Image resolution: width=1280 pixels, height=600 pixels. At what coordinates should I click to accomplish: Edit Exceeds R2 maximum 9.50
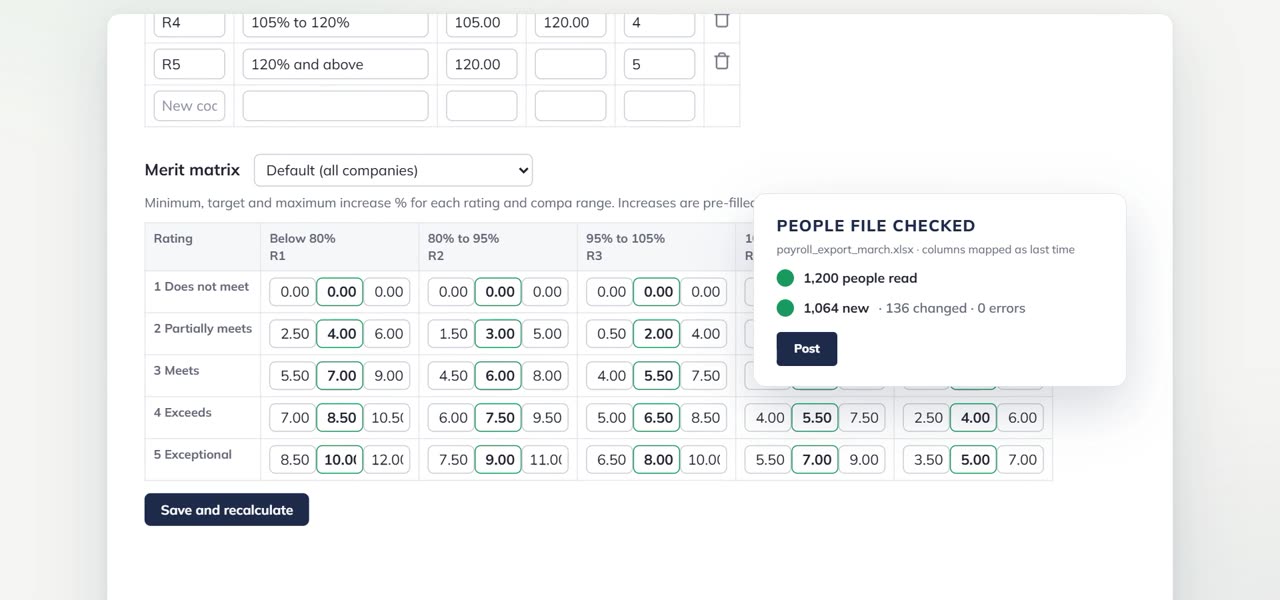point(545,418)
